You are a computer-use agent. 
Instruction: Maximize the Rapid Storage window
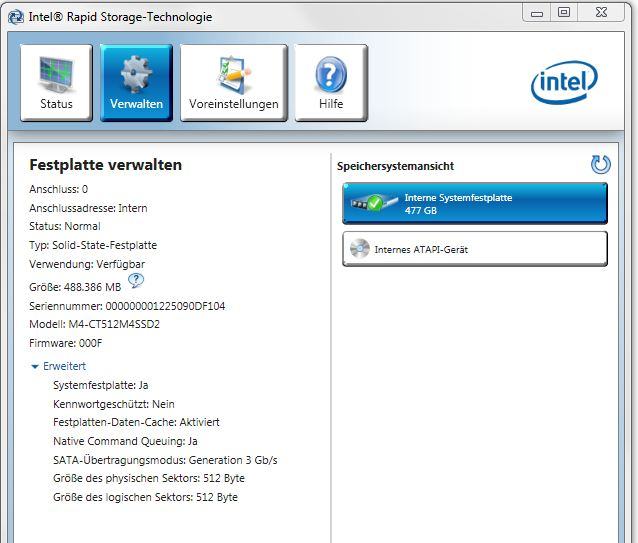click(564, 13)
